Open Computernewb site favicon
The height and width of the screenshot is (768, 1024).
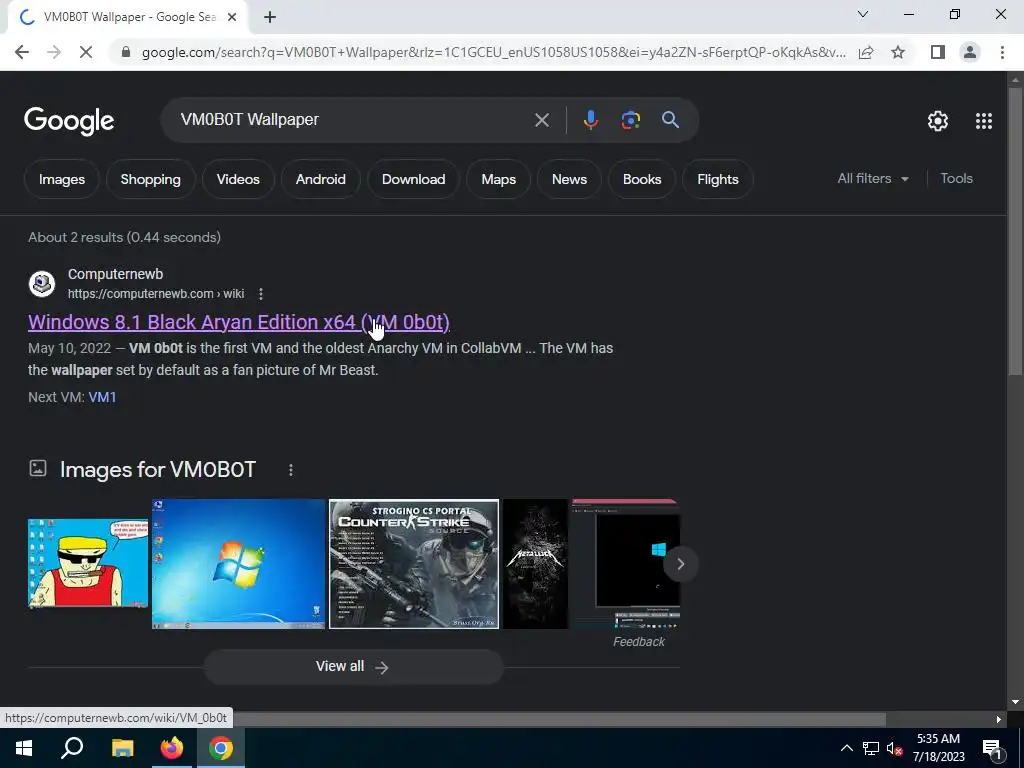coord(42,284)
